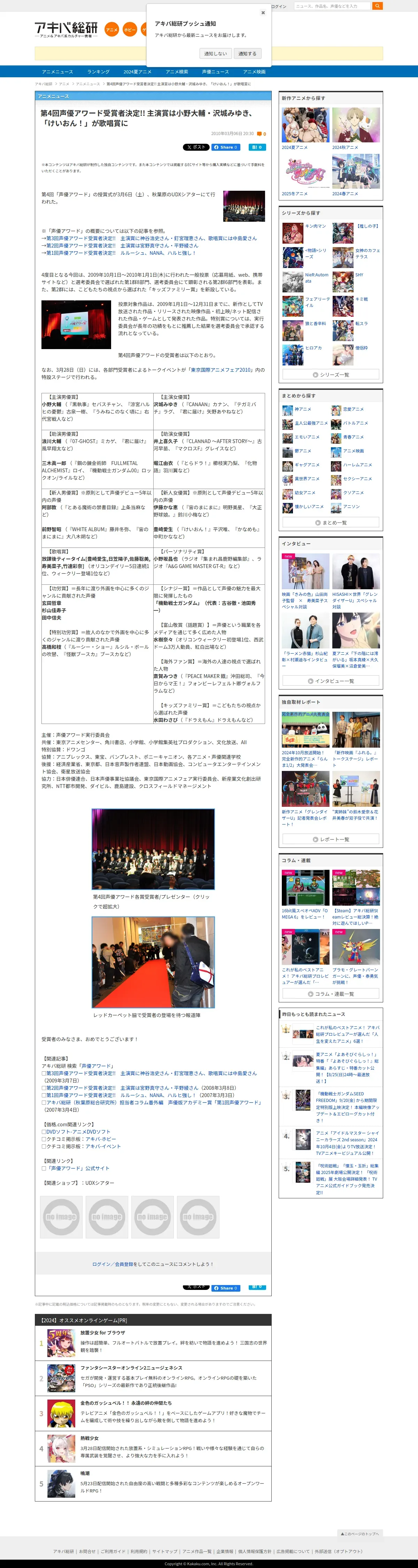The image size is (418, 1568).
Task: Open HISASHI×世界 グレンダイザーU interview thumbnail
Action: point(356,572)
